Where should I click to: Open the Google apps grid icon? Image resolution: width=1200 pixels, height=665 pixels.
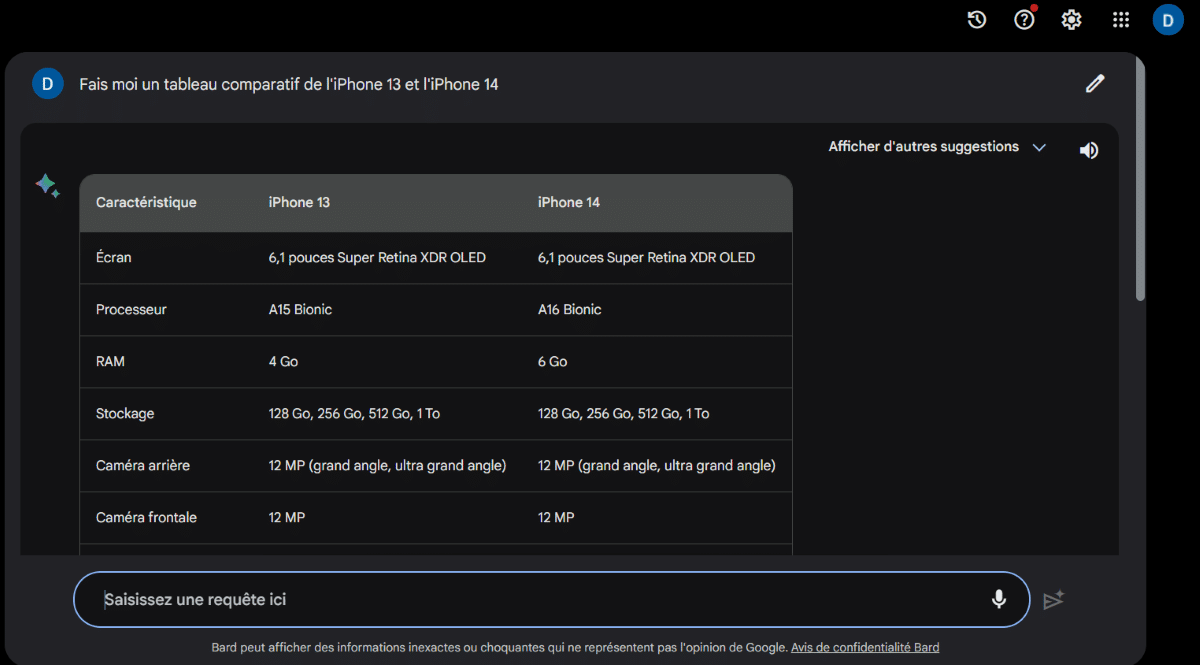point(1121,20)
